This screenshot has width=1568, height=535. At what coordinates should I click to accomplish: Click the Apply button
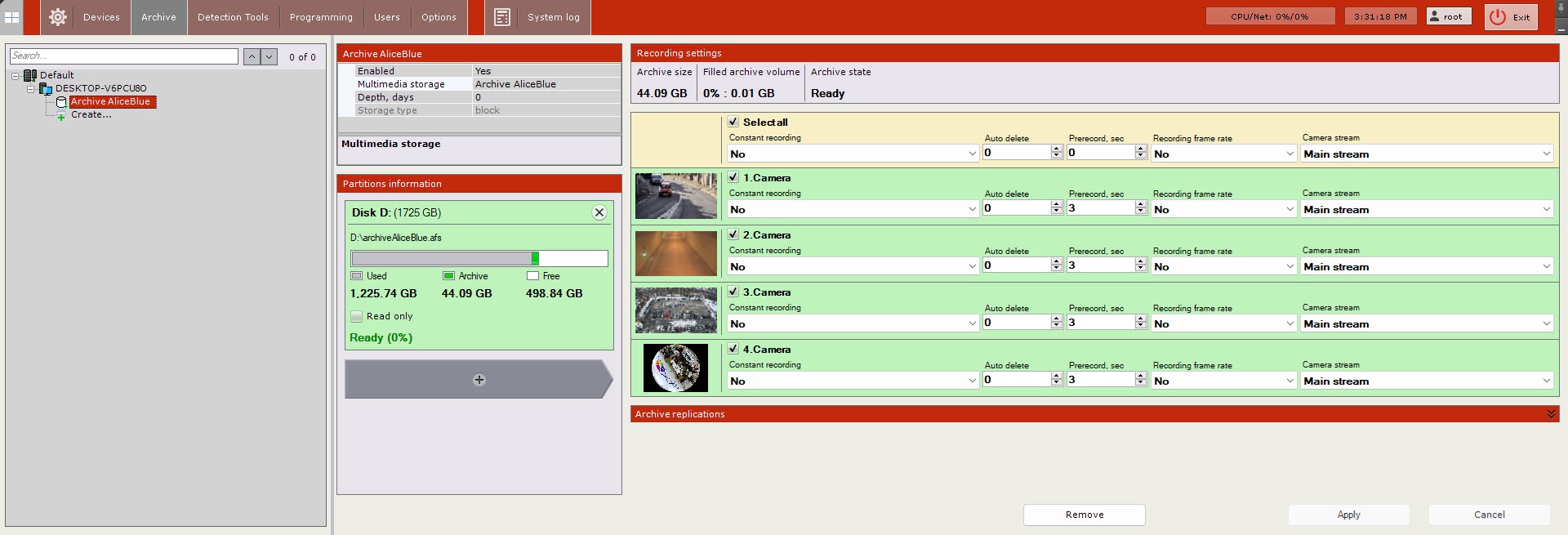pos(1348,515)
